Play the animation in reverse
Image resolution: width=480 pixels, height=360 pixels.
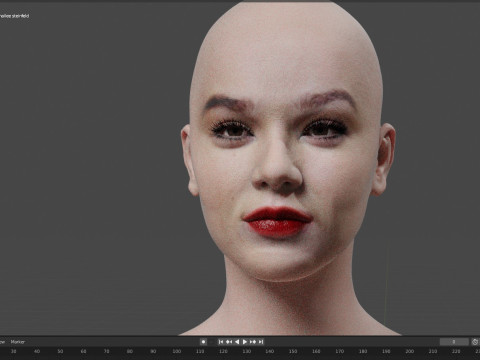coord(237,342)
